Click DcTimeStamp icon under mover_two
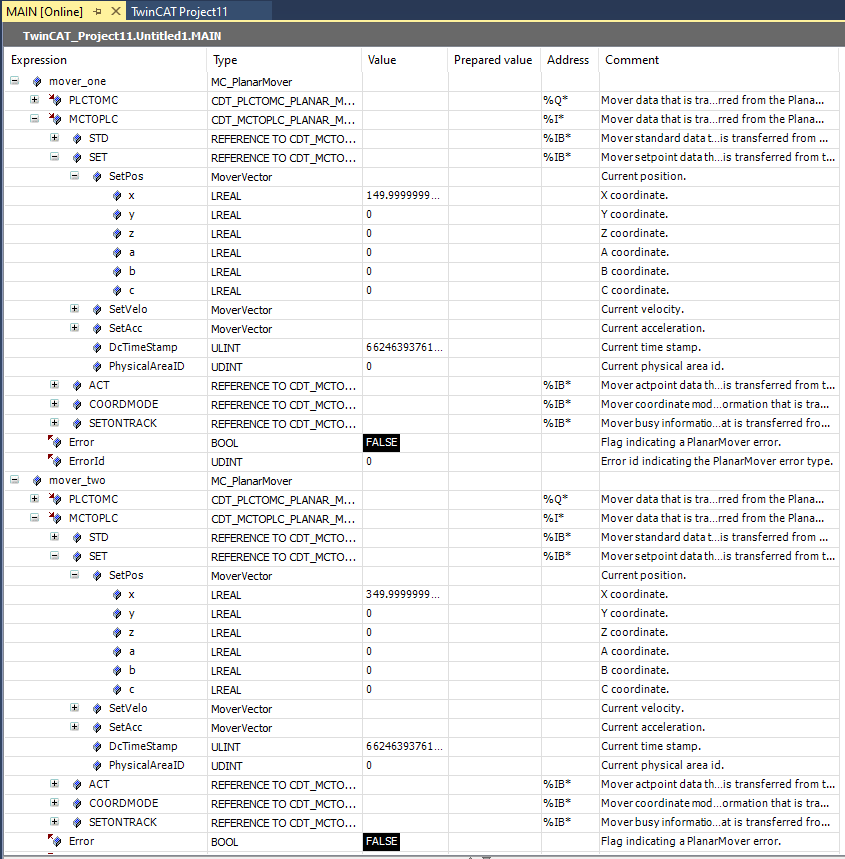Image resolution: width=845 pixels, height=859 pixels. click(x=97, y=746)
